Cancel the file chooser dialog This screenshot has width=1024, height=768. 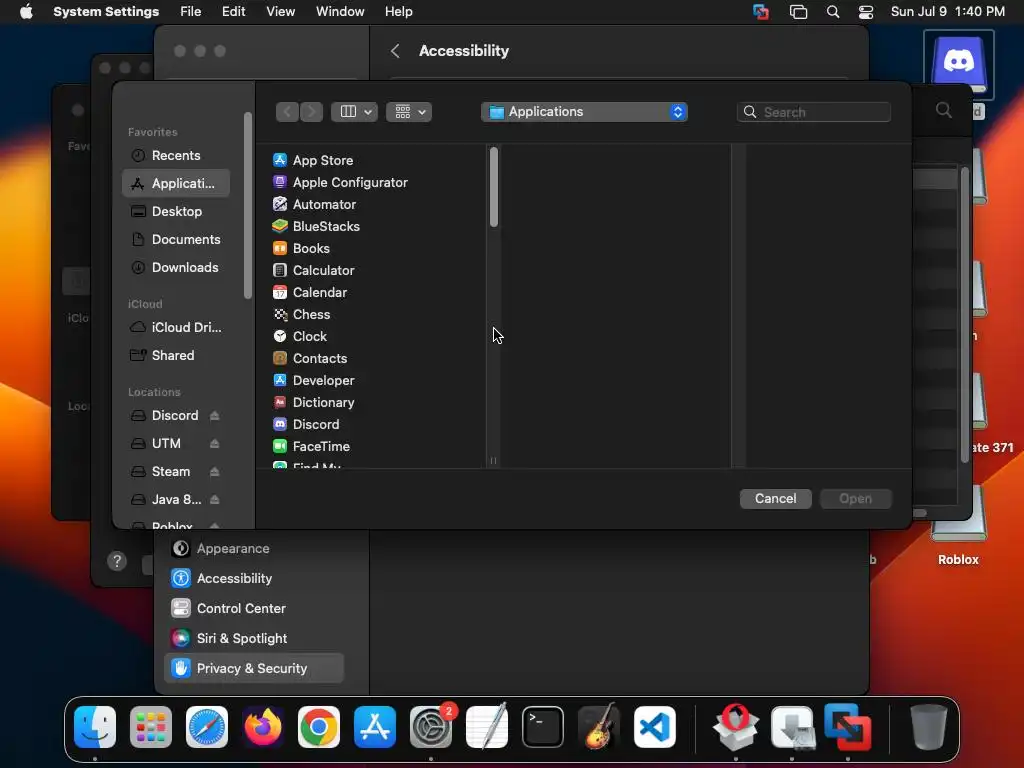click(775, 498)
